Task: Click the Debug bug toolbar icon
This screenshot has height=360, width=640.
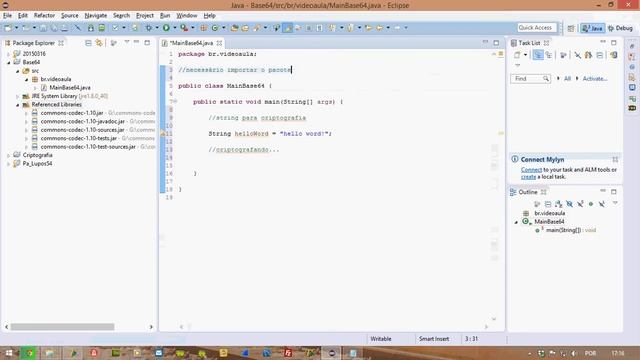Action: click(149, 28)
